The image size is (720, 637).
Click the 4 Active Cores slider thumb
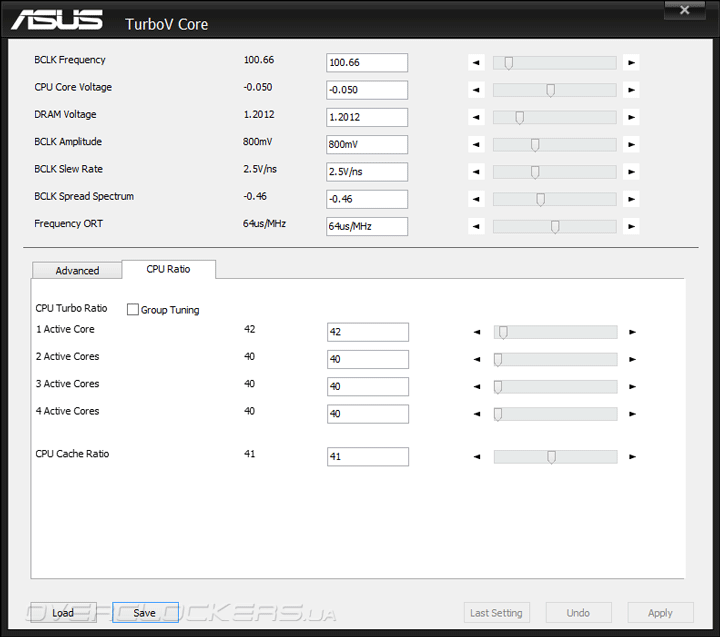click(x=498, y=415)
